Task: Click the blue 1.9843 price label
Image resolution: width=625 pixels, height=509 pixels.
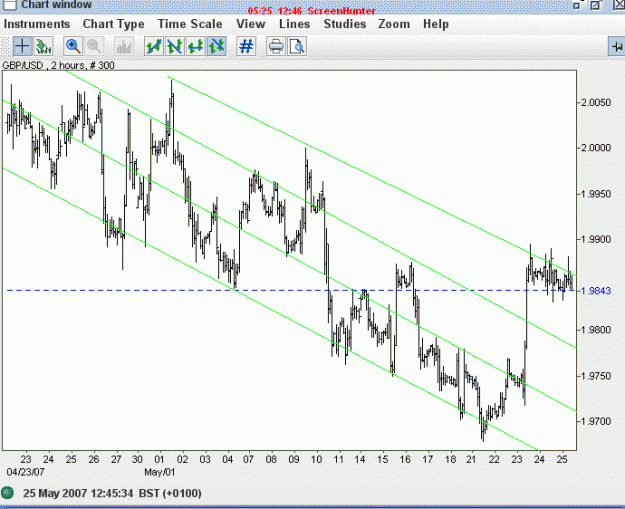Action: click(x=596, y=291)
